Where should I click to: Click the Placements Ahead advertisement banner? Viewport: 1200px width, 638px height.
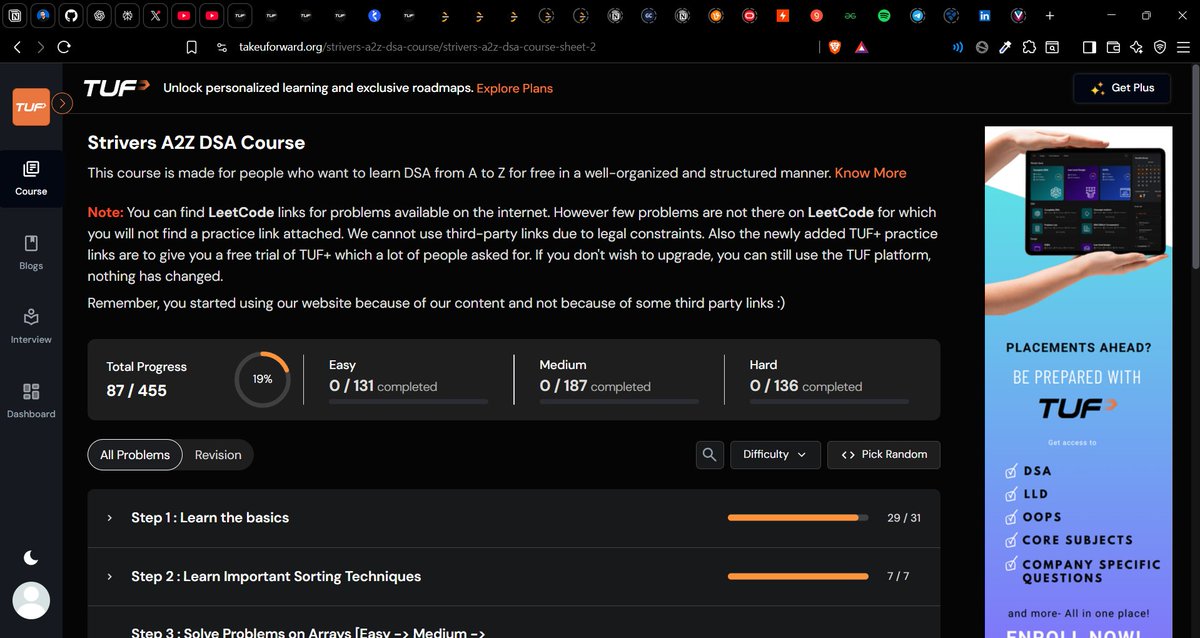pyautogui.click(x=1076, y=382)
